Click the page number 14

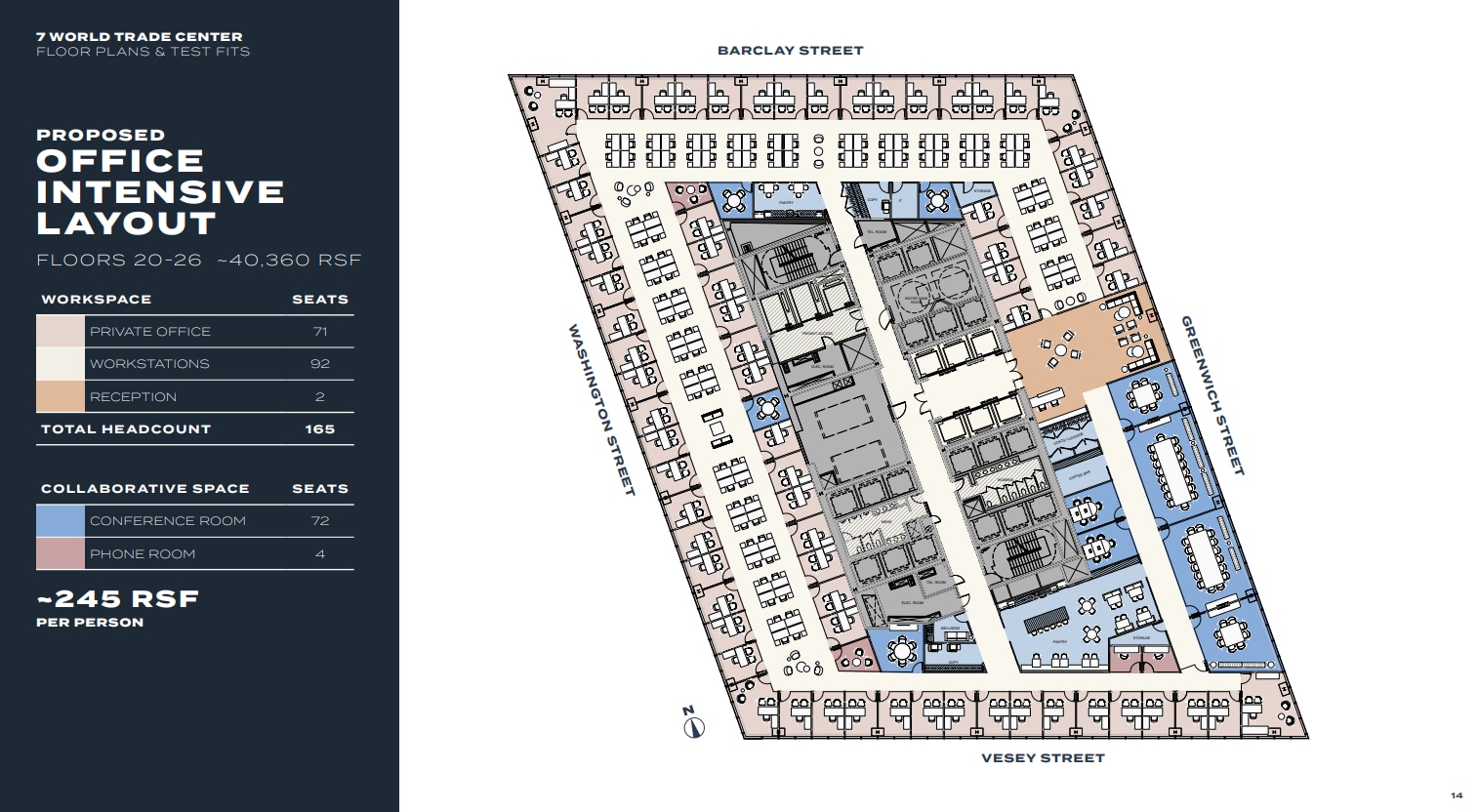click(1457, 795)
